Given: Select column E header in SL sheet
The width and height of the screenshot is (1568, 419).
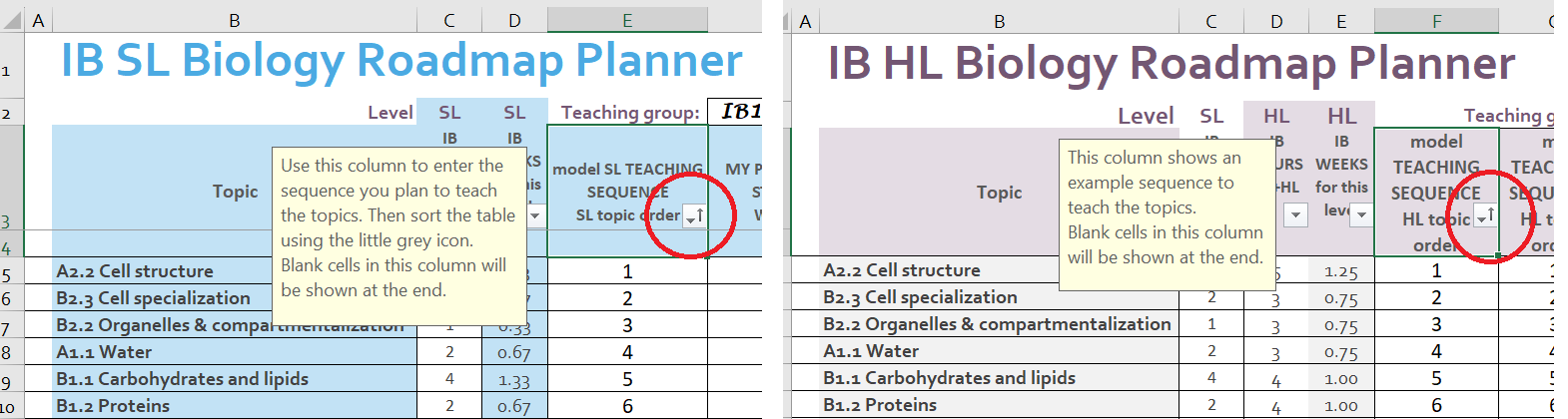Looking at the screenshot, I should tap(627, 20).
